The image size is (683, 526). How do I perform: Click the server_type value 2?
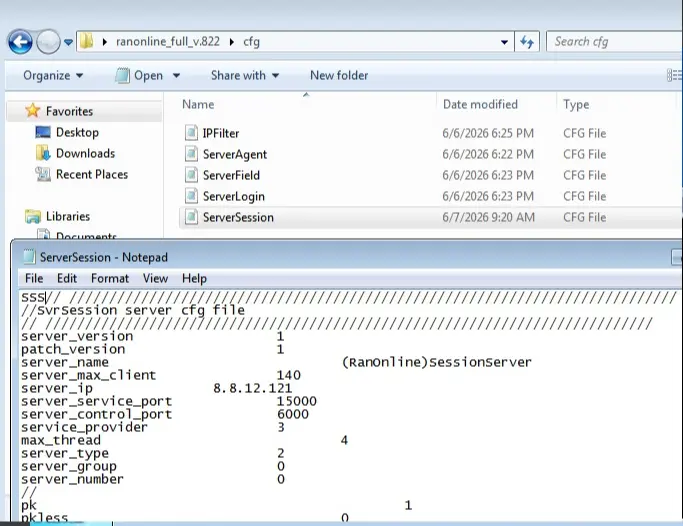281,453
